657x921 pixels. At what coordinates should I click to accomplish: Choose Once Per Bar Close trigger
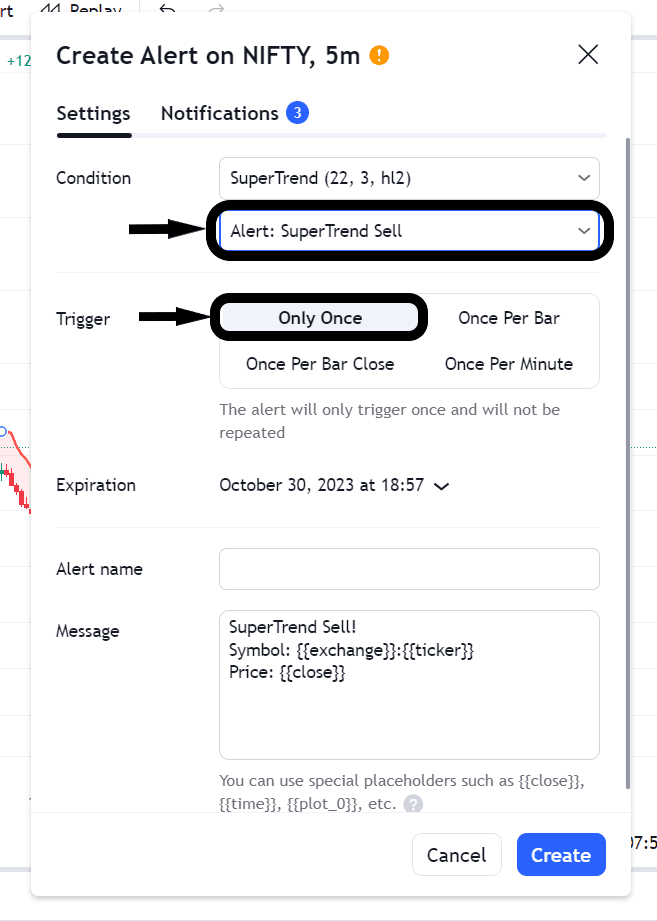pos(320,364)
